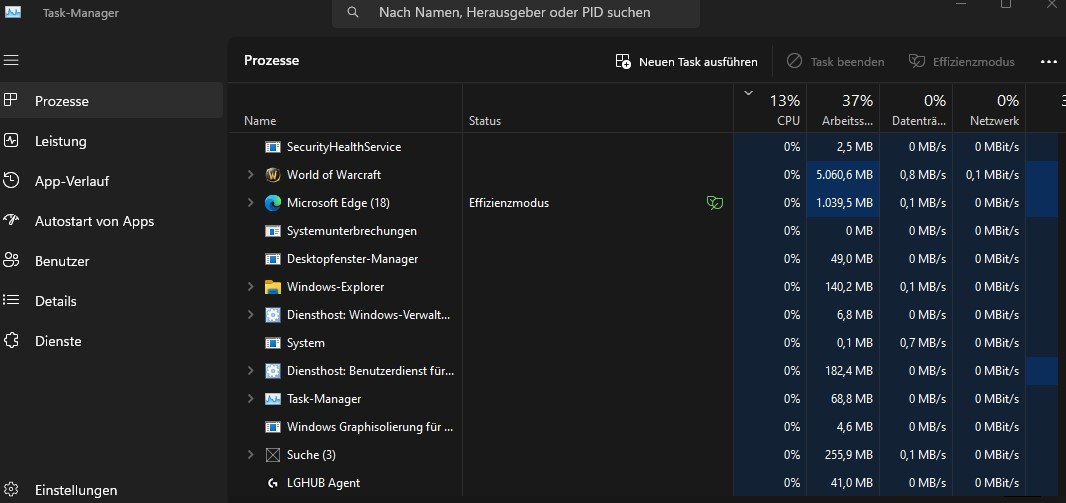This screenshot has height=503, width=1066.
Task: Expand the Suche (3) process group
Action: [x=250, y=455]
